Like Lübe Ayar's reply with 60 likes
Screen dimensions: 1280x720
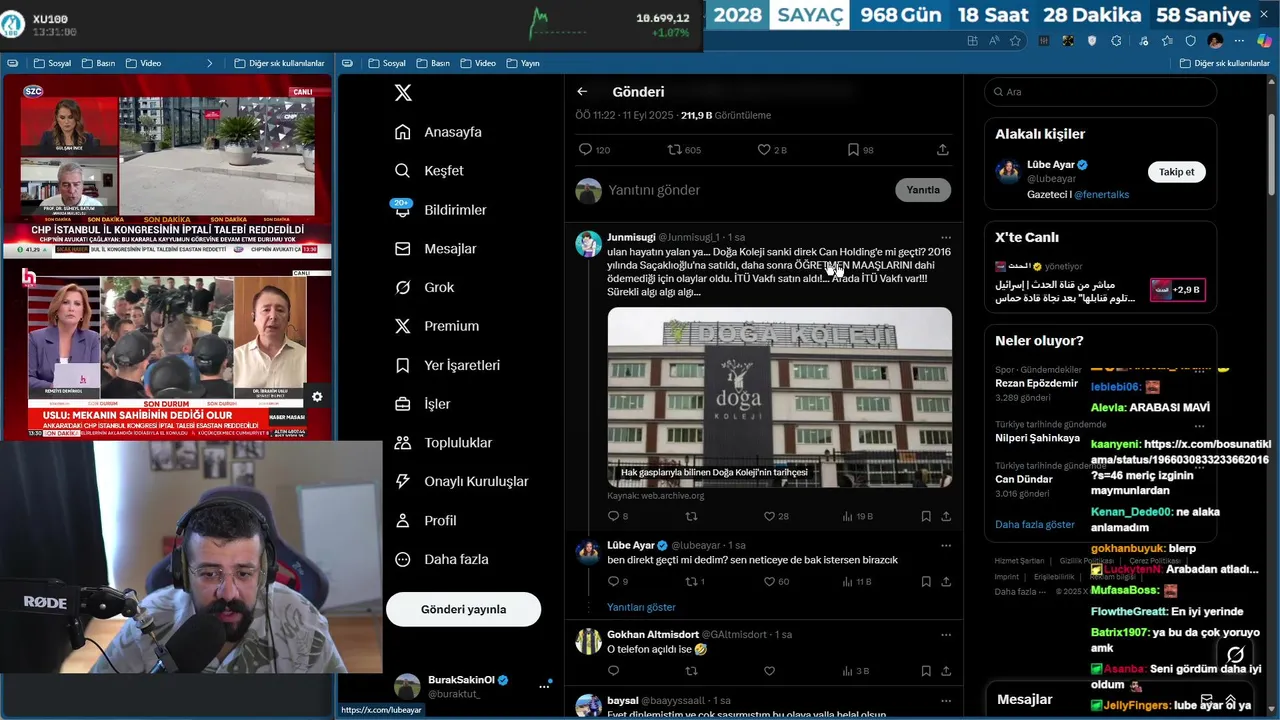[x=776, y=581]
